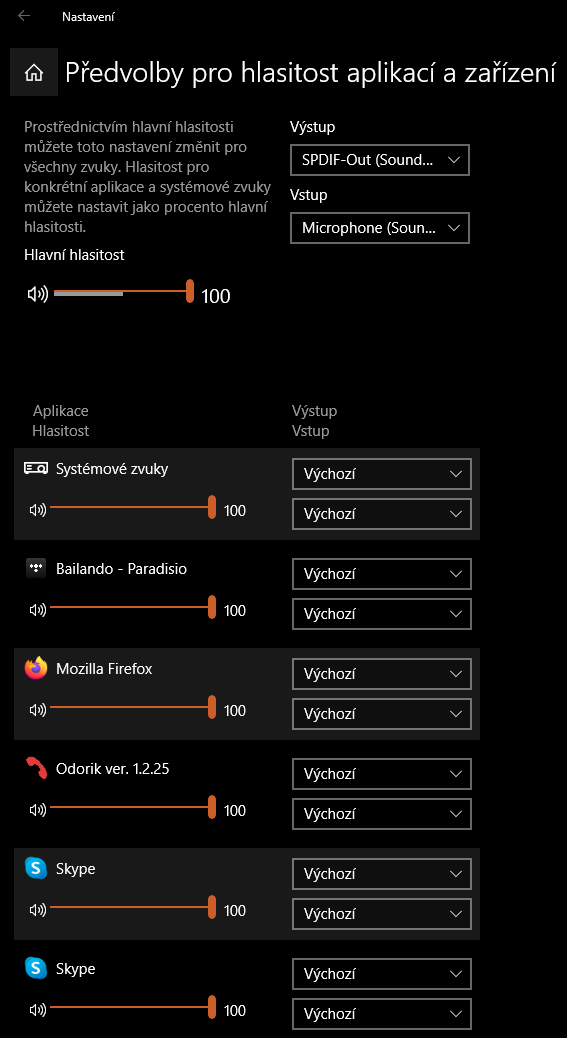Click the Hlavní hlasitost master volume slider

click(124, 291)
